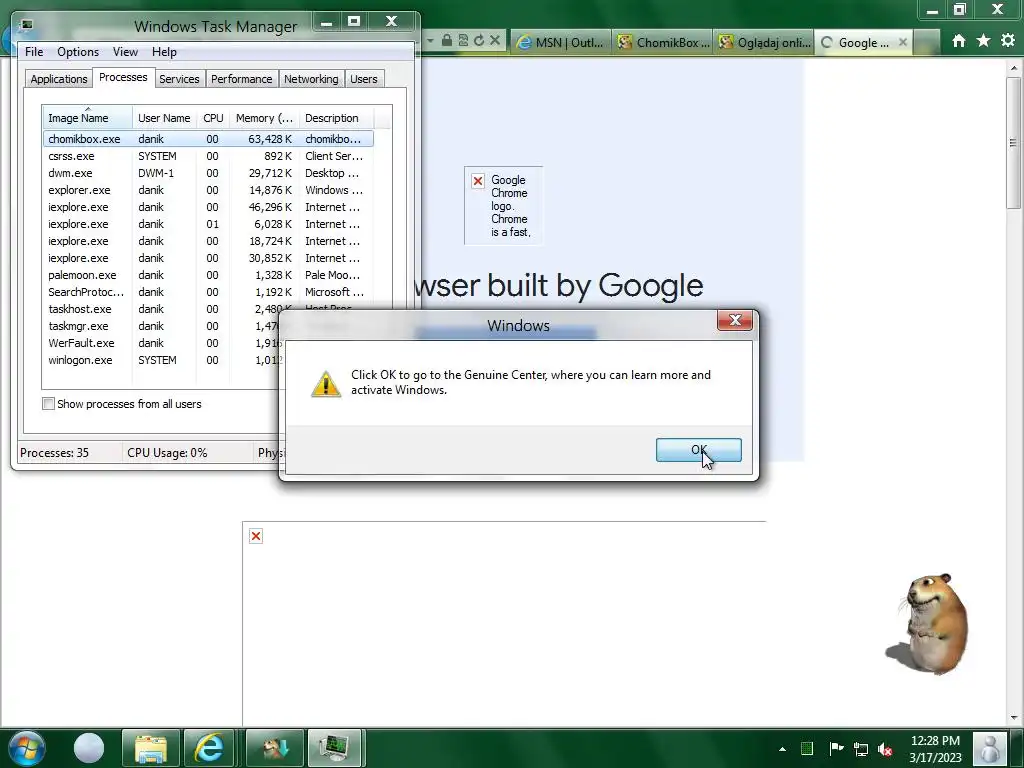Image resolution: width=1024 pixels, height=768 pixels.
Task: Expand the address bar dropdown arrow
Action: click(430, 40)
